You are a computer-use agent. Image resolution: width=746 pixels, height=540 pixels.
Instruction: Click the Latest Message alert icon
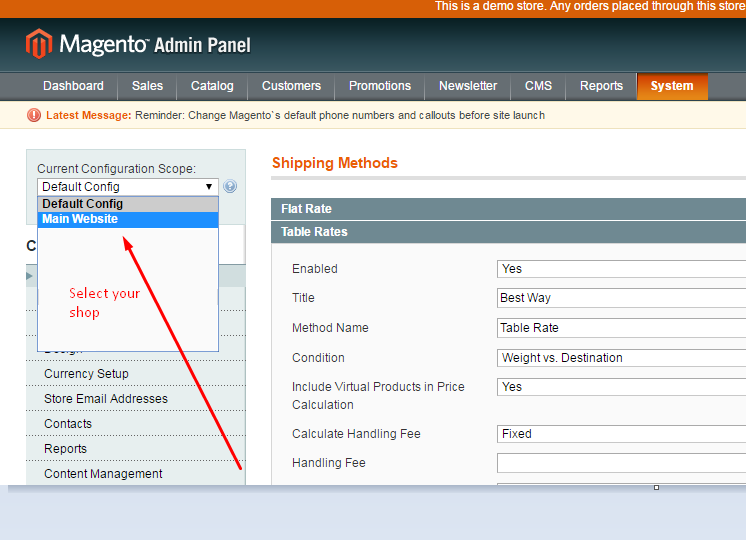coord(34,115)
